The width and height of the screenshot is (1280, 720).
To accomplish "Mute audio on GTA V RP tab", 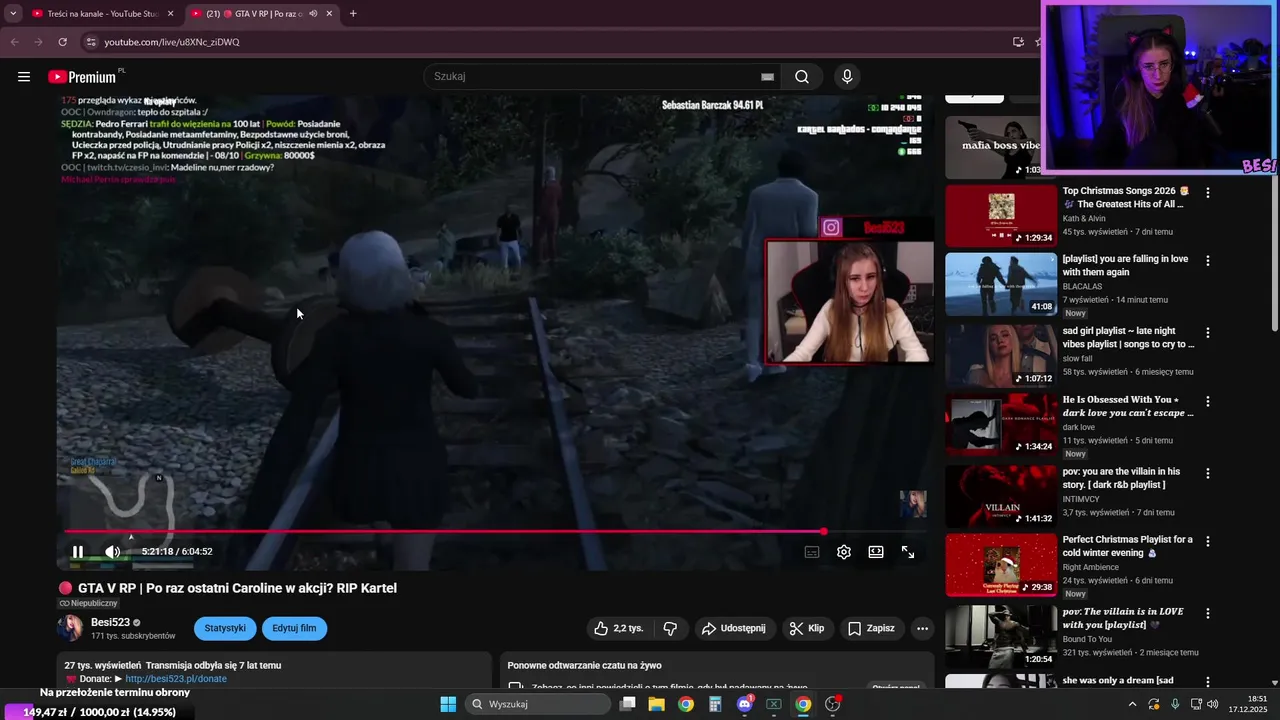I will [313, 14].
